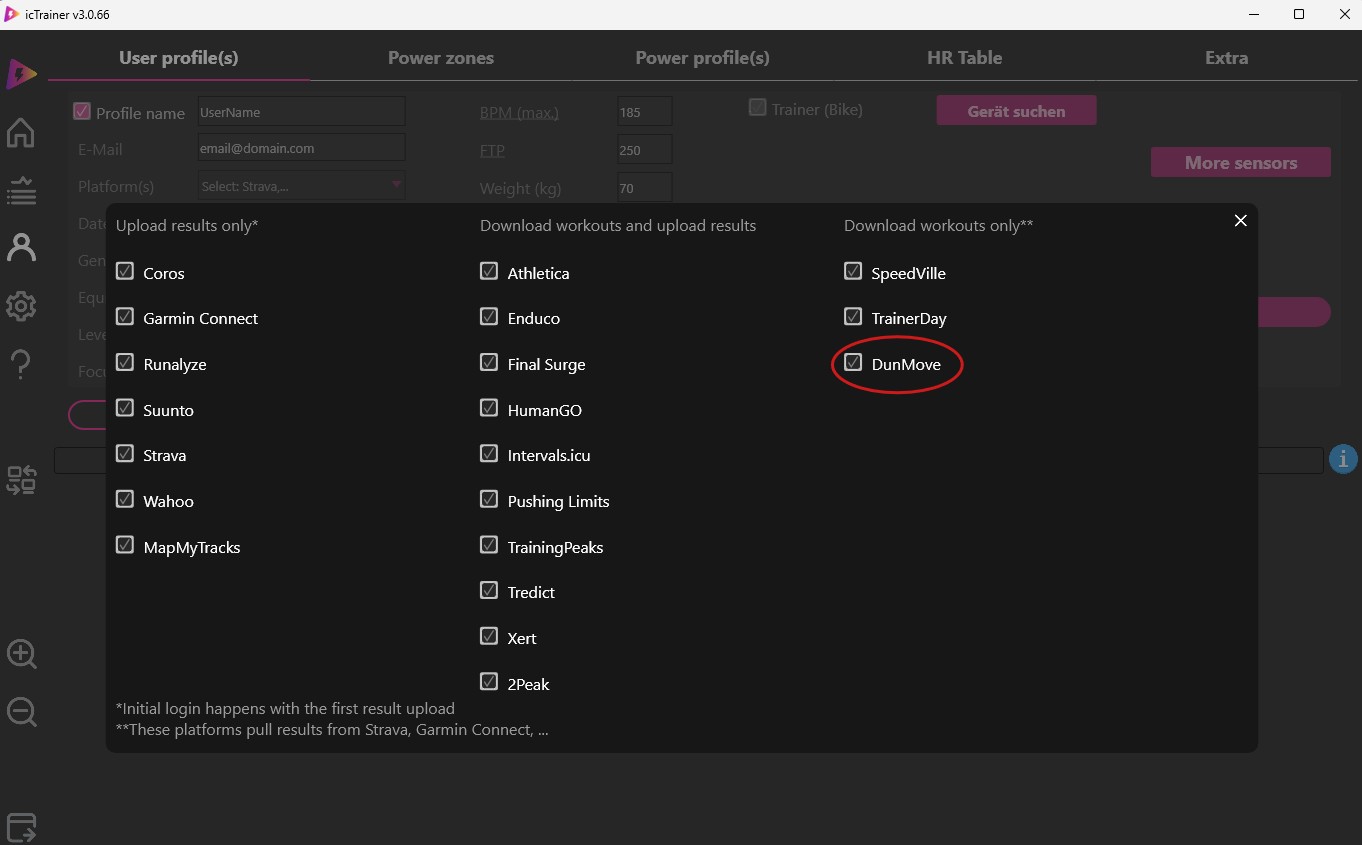Click the blue info icon
1362x845 pixels.
tap(1343, 460)
